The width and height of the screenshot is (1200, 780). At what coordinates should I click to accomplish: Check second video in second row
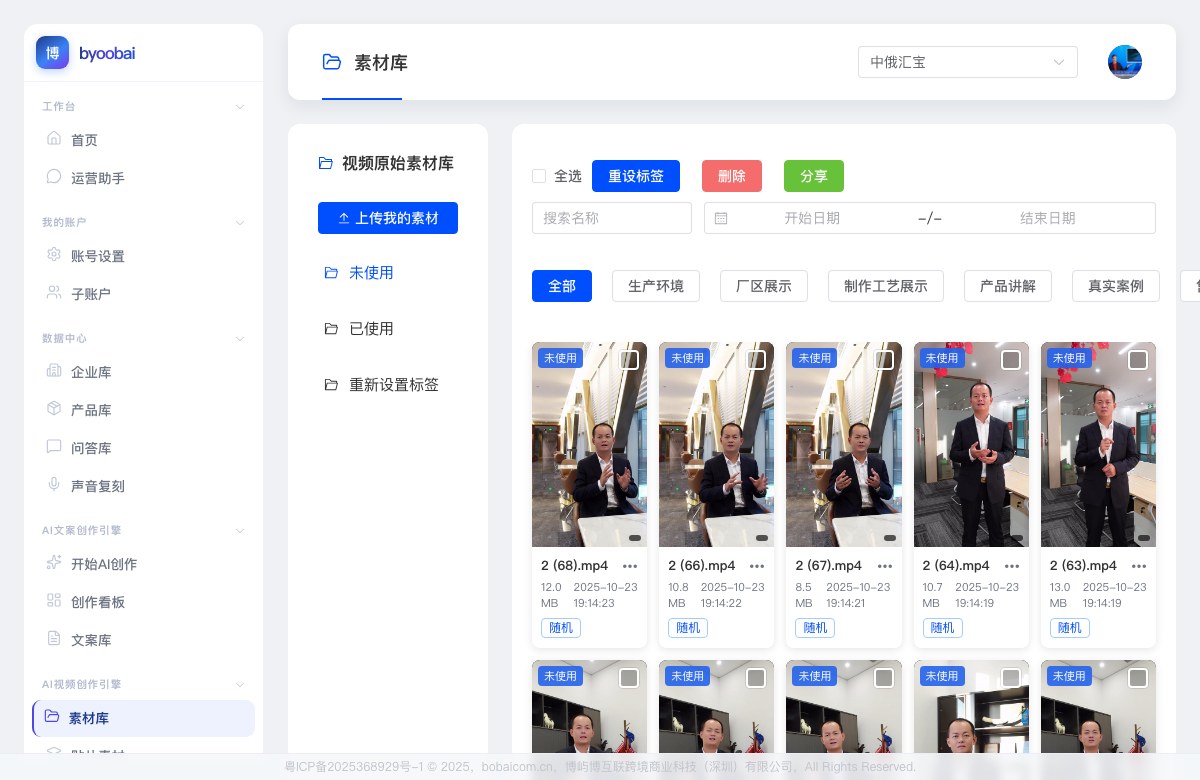[756, 678]
